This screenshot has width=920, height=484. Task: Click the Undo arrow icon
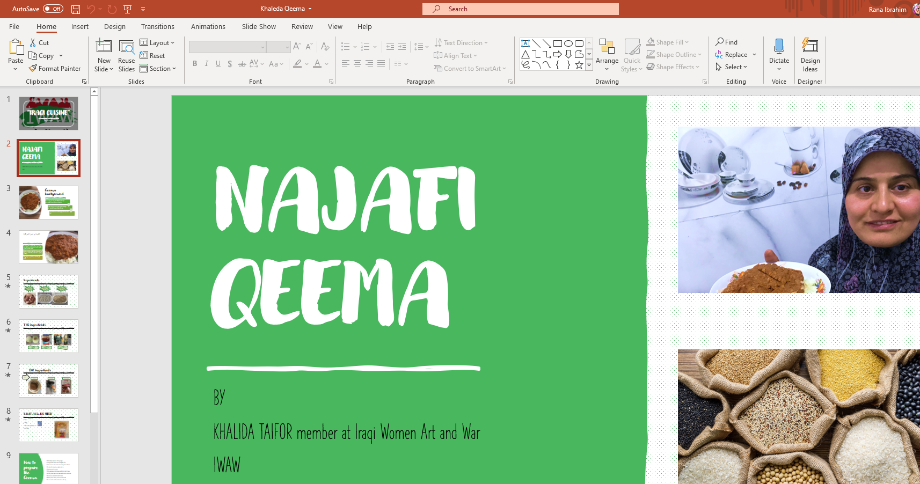point(91,9)
